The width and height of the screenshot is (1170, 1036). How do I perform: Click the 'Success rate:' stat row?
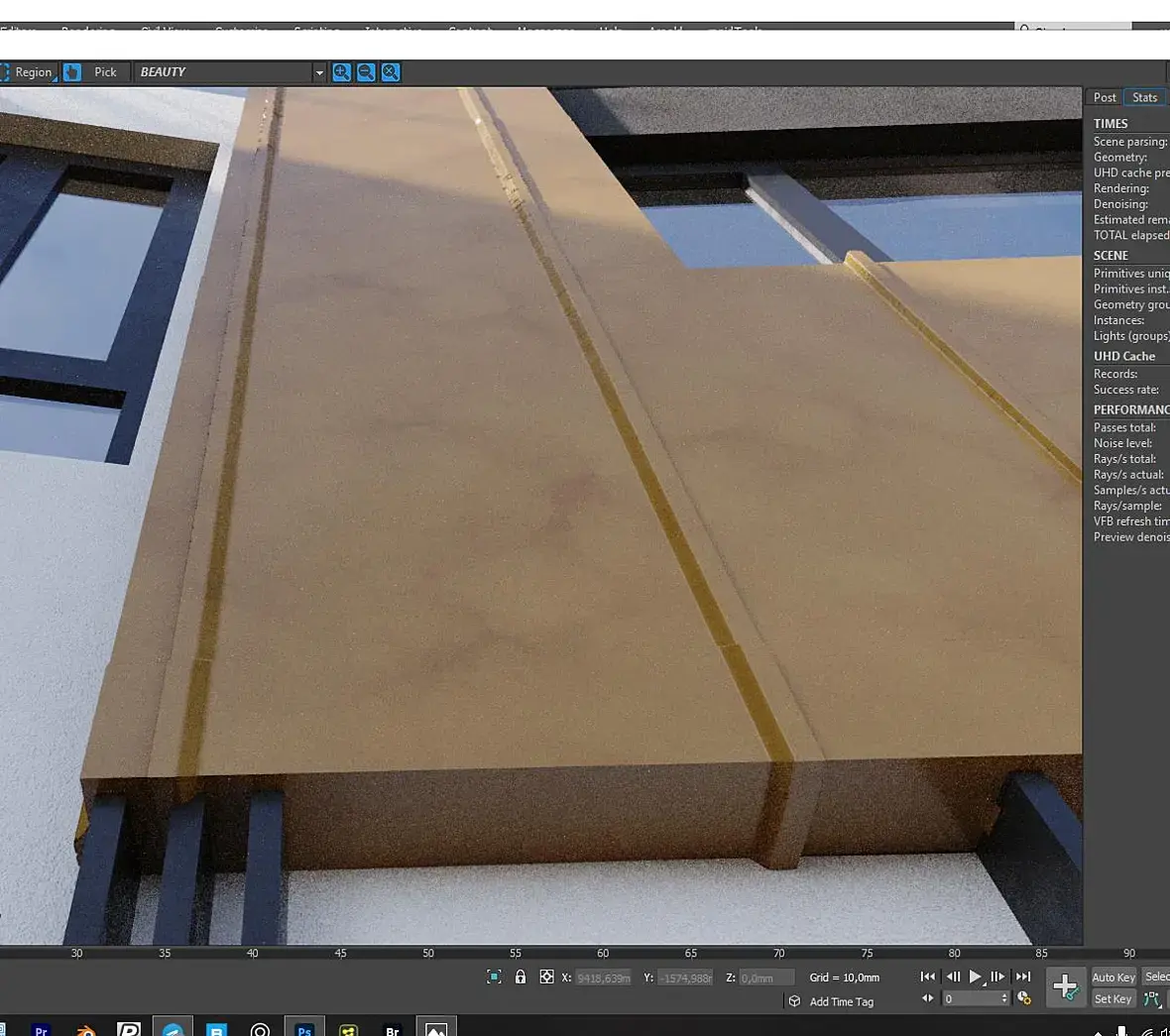click(x=1128, y=390)
